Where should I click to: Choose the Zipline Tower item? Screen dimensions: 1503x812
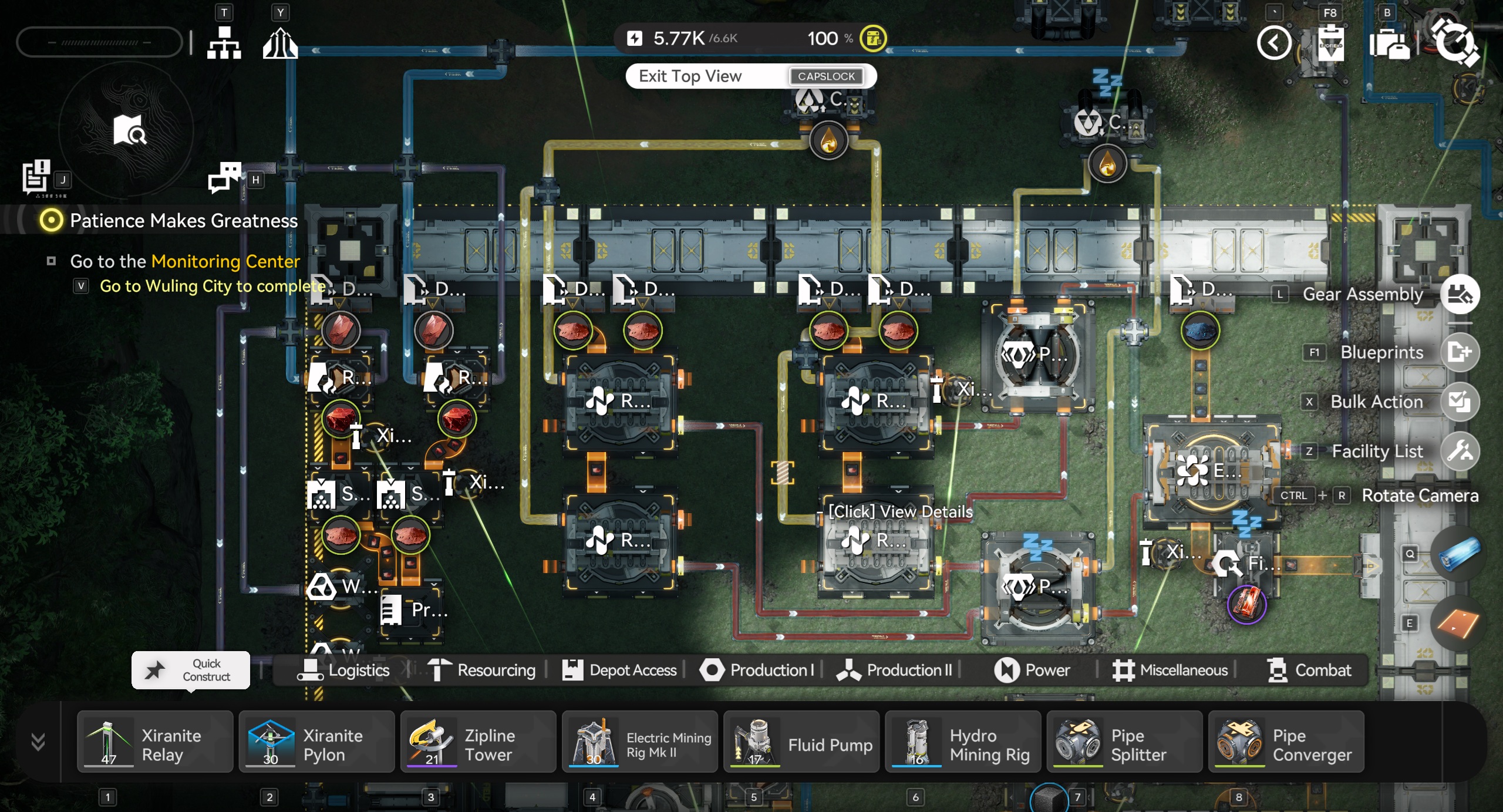478,742
